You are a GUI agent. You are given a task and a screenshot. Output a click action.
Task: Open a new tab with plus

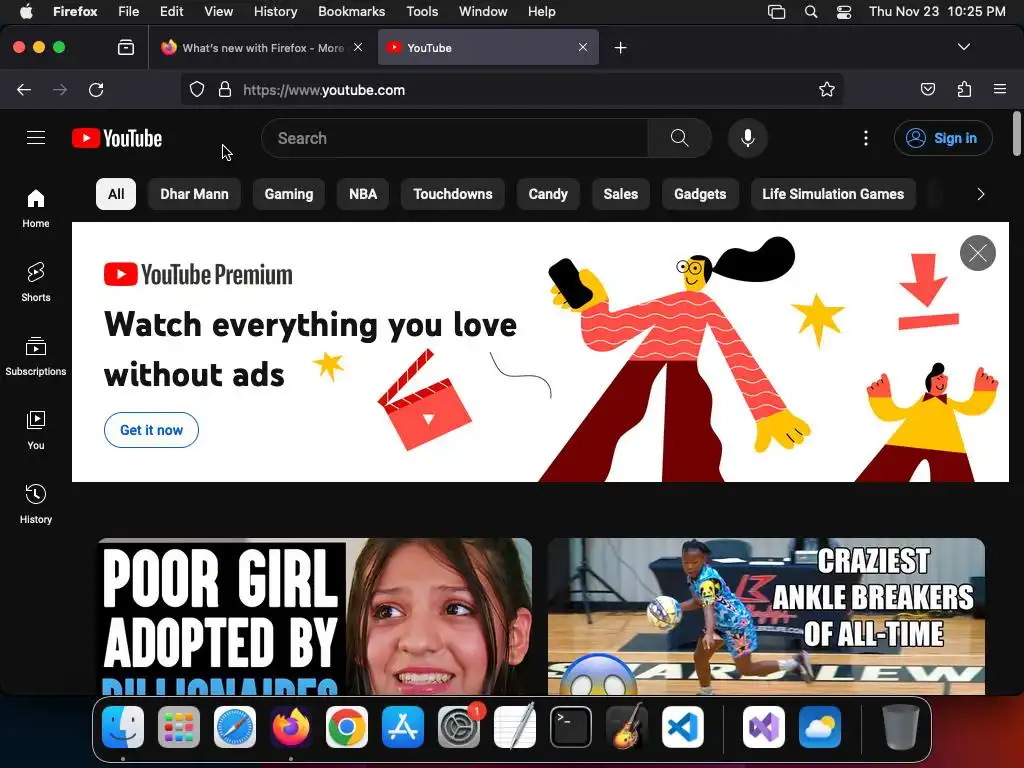click(x=620, y=48)
